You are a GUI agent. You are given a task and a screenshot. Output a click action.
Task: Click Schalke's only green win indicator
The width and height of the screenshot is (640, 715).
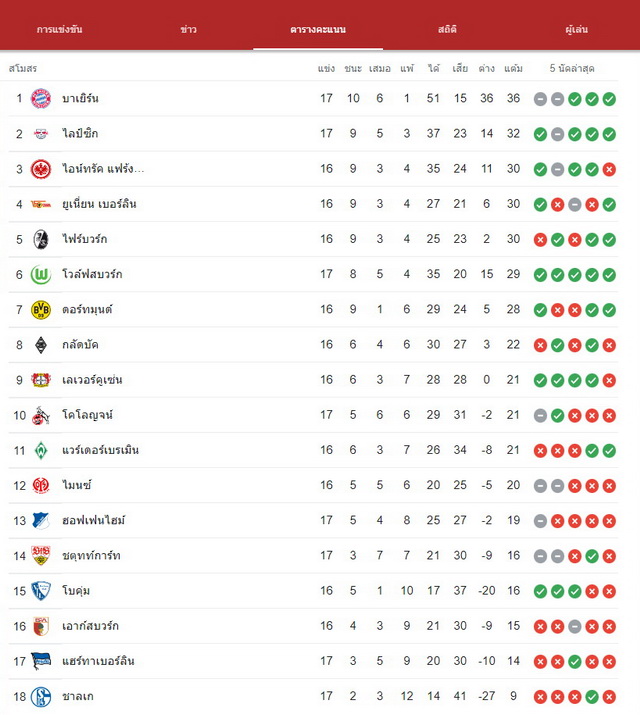(x=592, y=696)
